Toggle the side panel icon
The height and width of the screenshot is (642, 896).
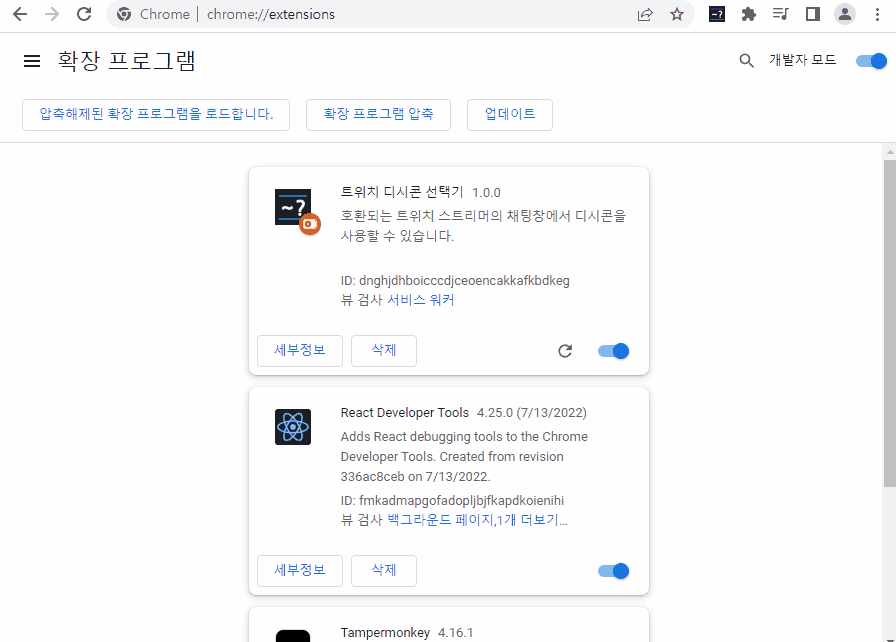click(x=813, y=14)
